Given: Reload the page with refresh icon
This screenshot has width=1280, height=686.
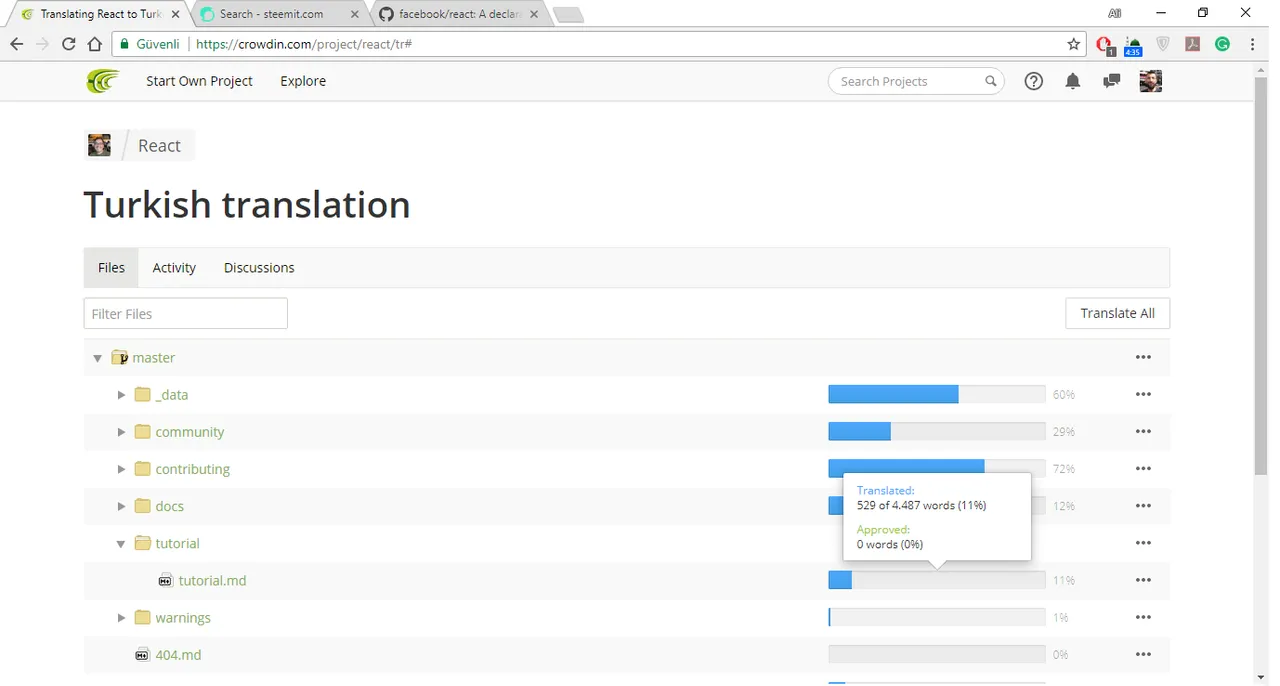Looking at the screenshot, I should click(68, 44).
